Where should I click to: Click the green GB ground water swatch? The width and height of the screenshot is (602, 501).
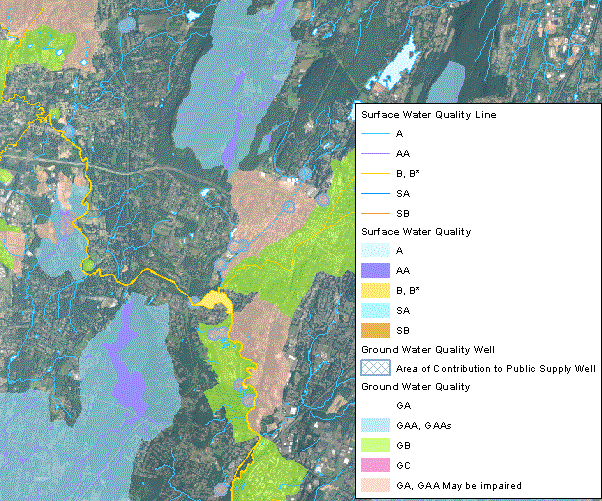pyautogui.click(x=375, y=445)
